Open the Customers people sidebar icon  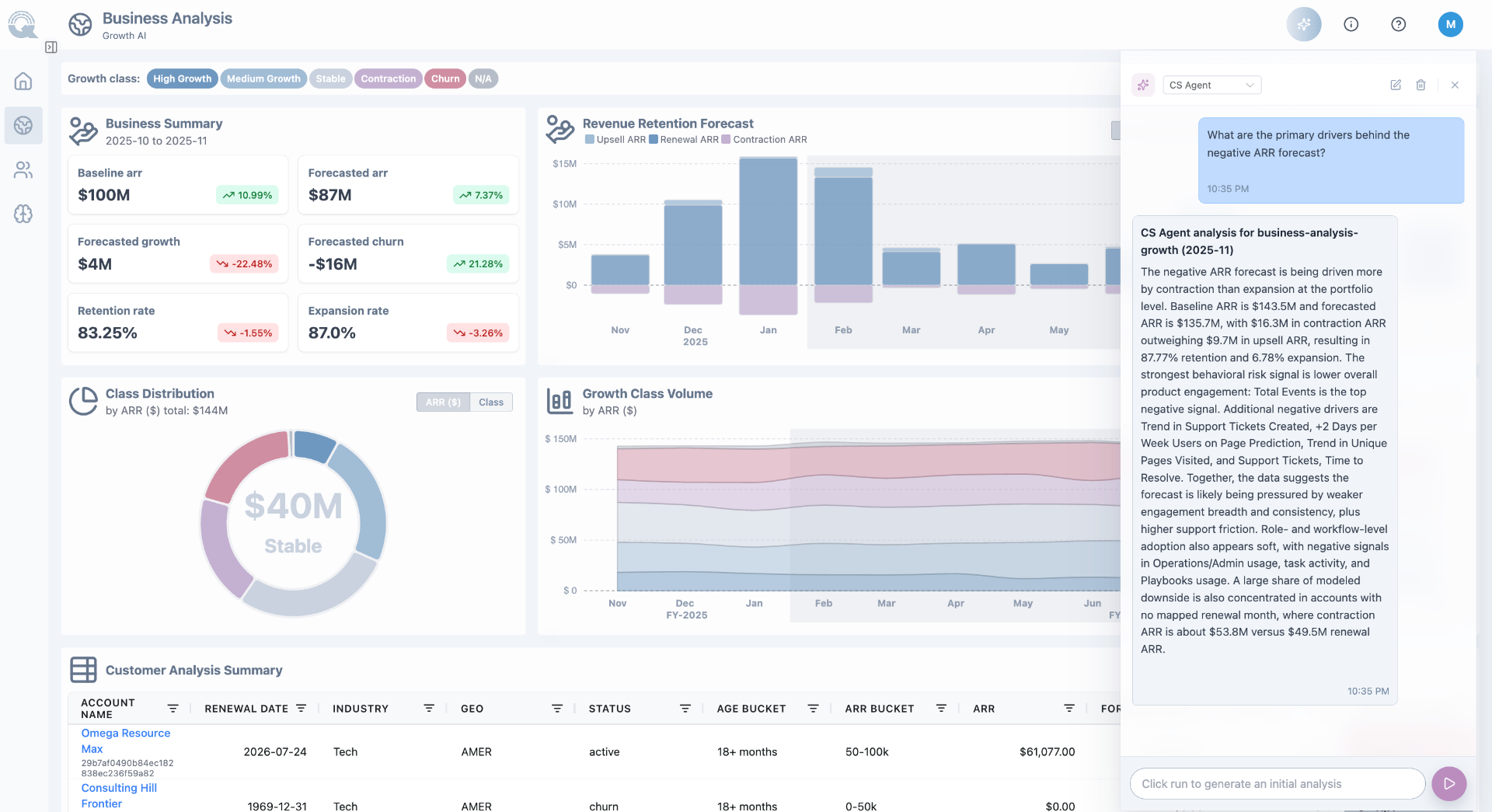[x=23, y=170]
